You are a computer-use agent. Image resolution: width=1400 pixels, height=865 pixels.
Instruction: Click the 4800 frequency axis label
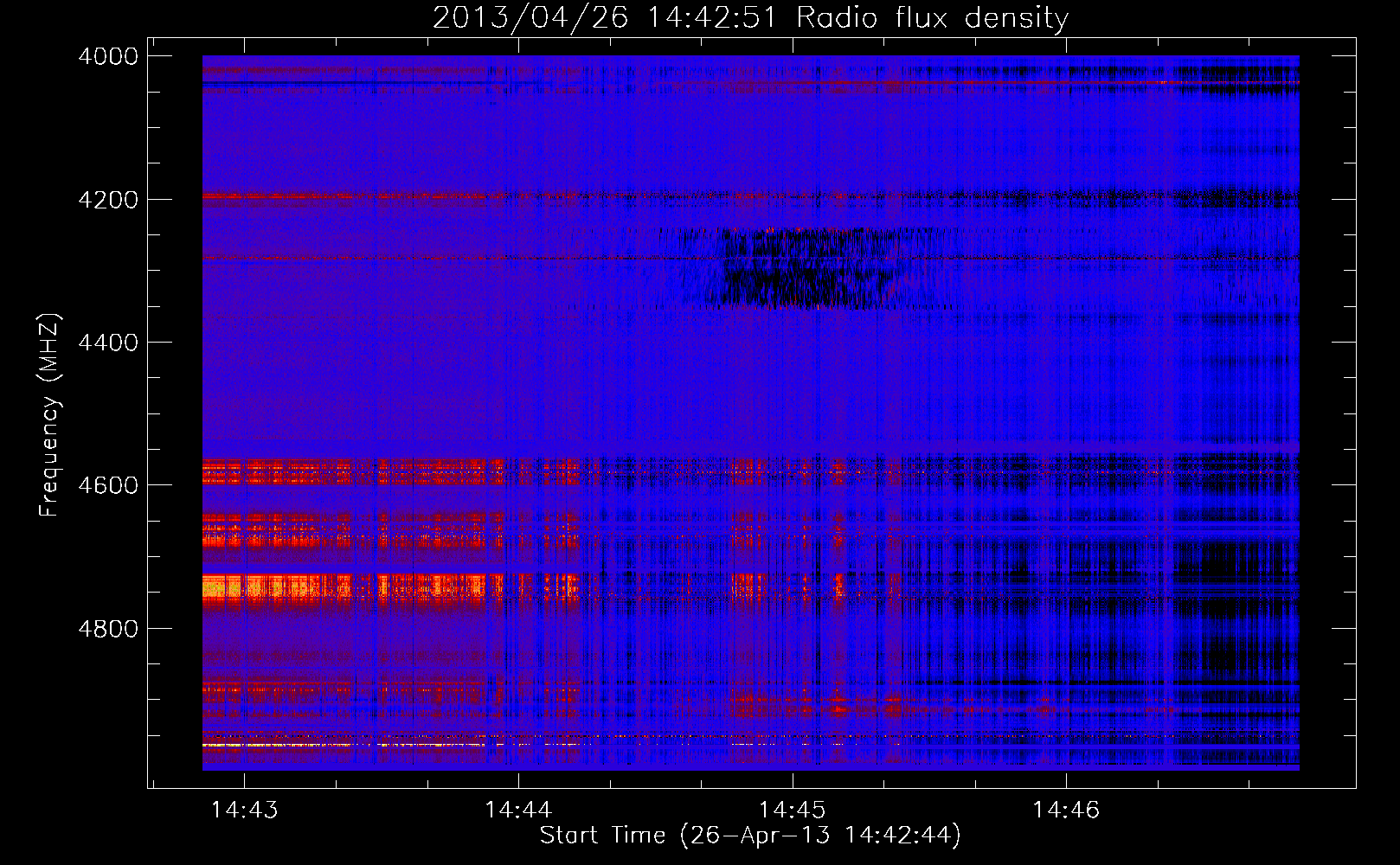[108, 628]
